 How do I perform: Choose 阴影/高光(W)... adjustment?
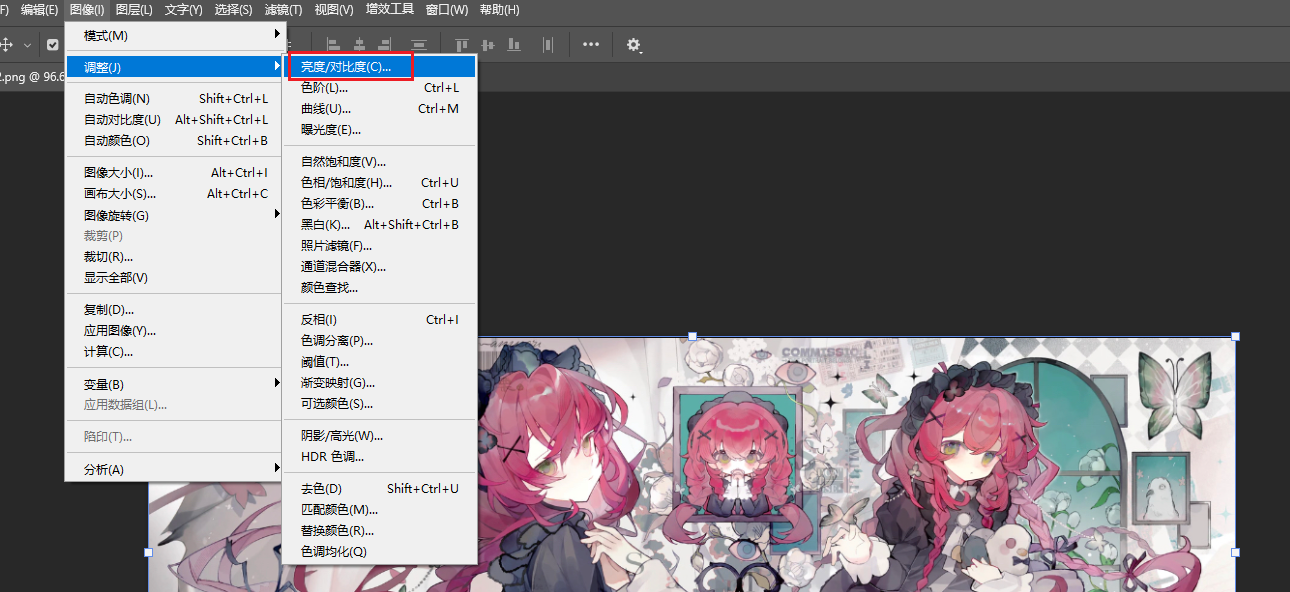pyautogui.click(x=380, y=436)
